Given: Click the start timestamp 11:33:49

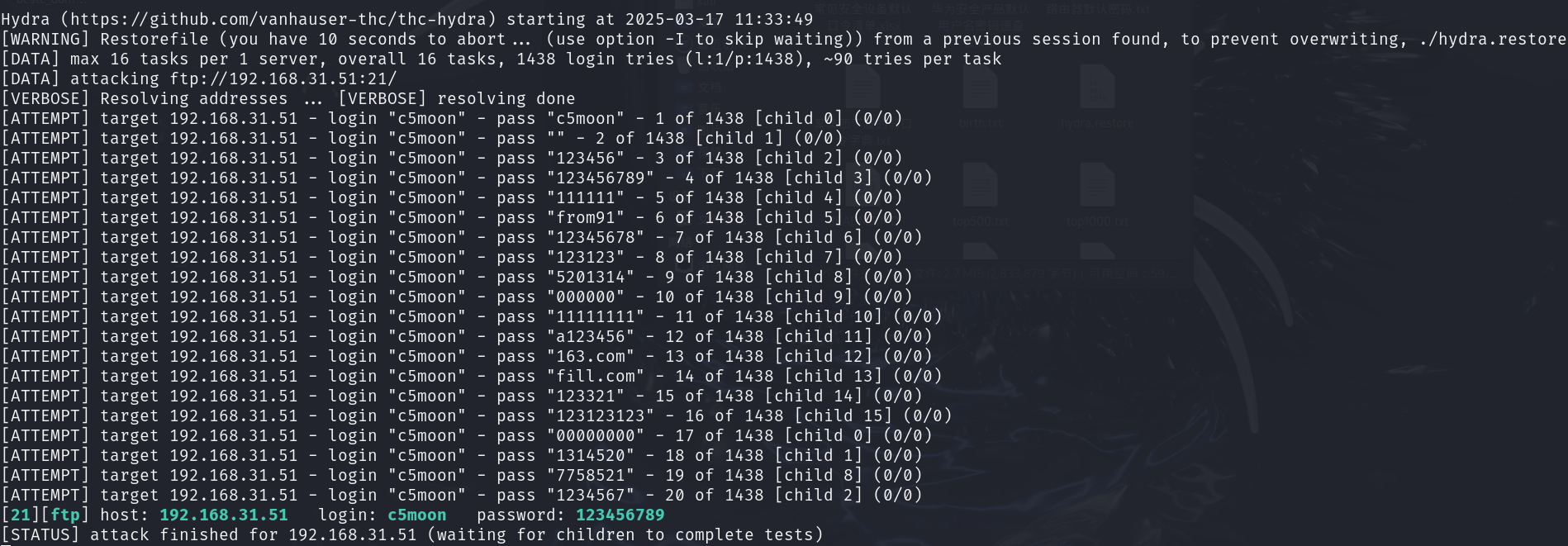Looking at the screenshot, I should coord(773,19).
